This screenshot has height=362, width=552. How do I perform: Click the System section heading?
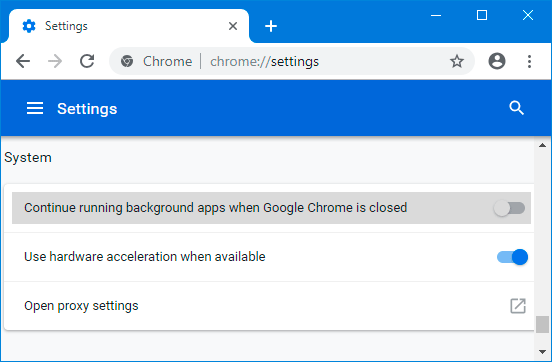[x=28, y=157]
